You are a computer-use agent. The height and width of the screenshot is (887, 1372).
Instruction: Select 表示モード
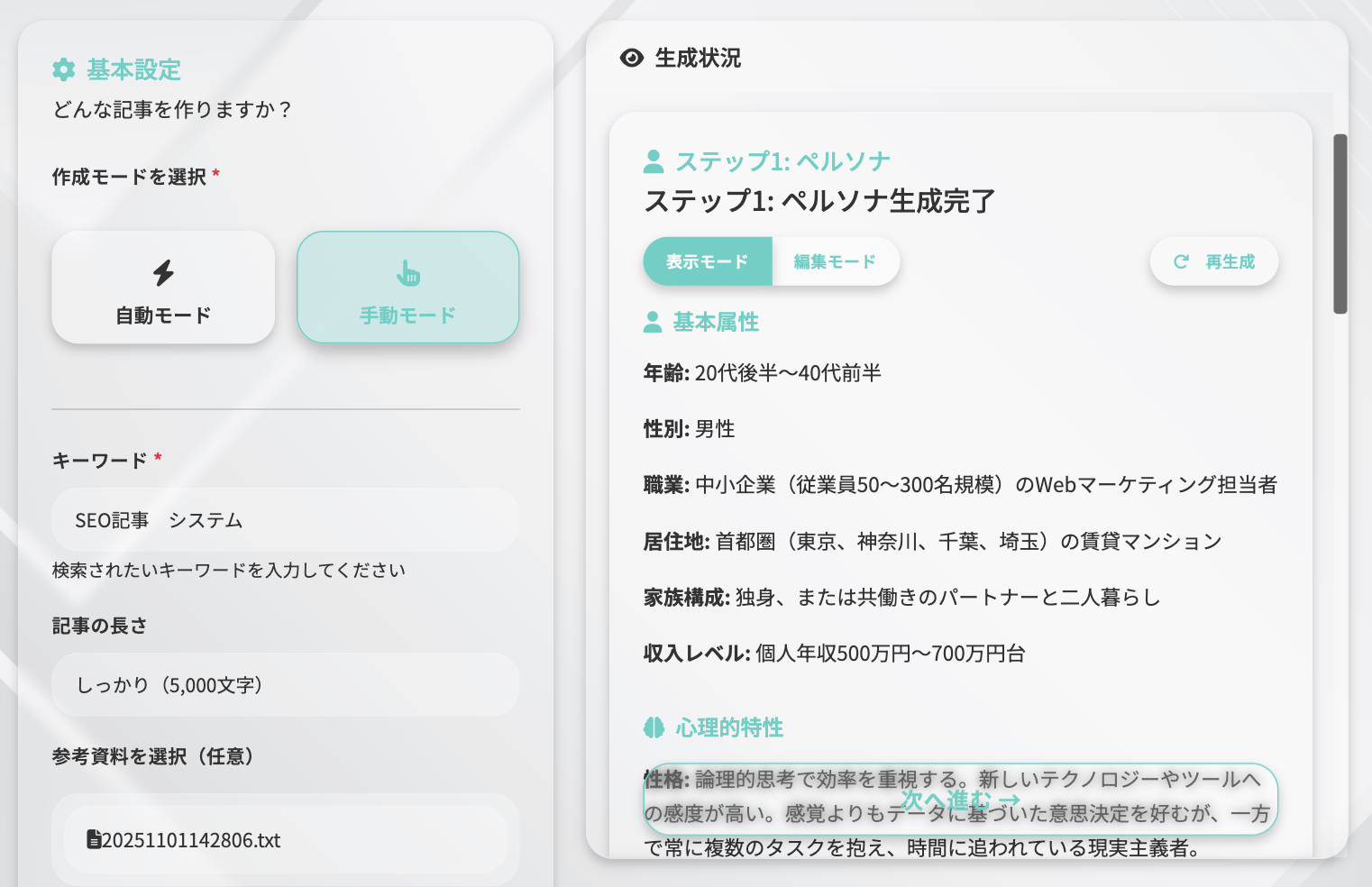coord(707,261)
